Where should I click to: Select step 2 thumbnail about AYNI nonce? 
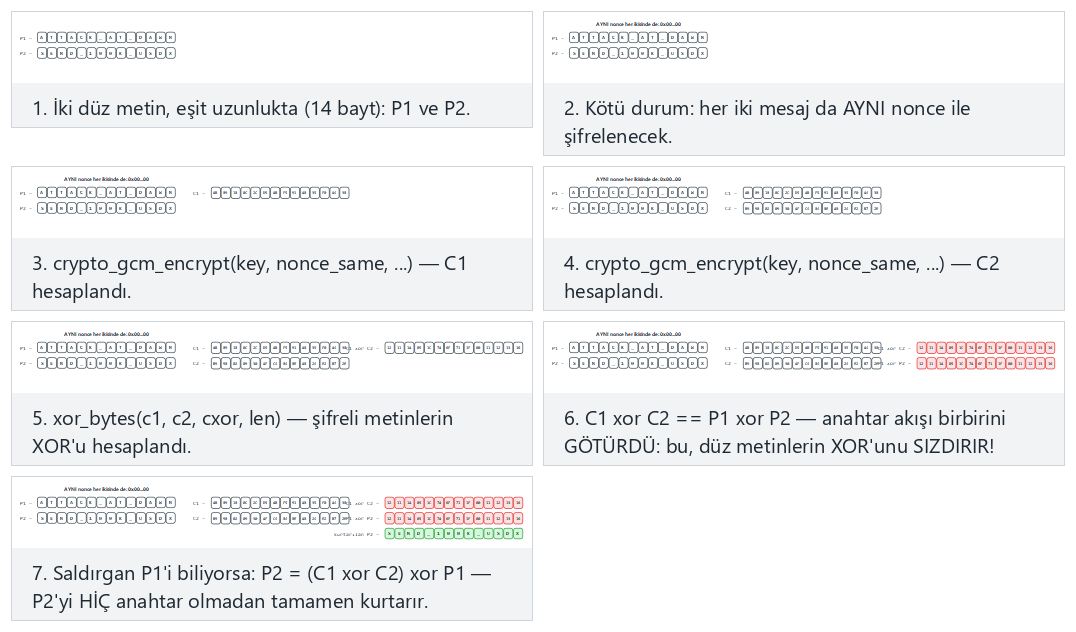click(x=804, y=48)
